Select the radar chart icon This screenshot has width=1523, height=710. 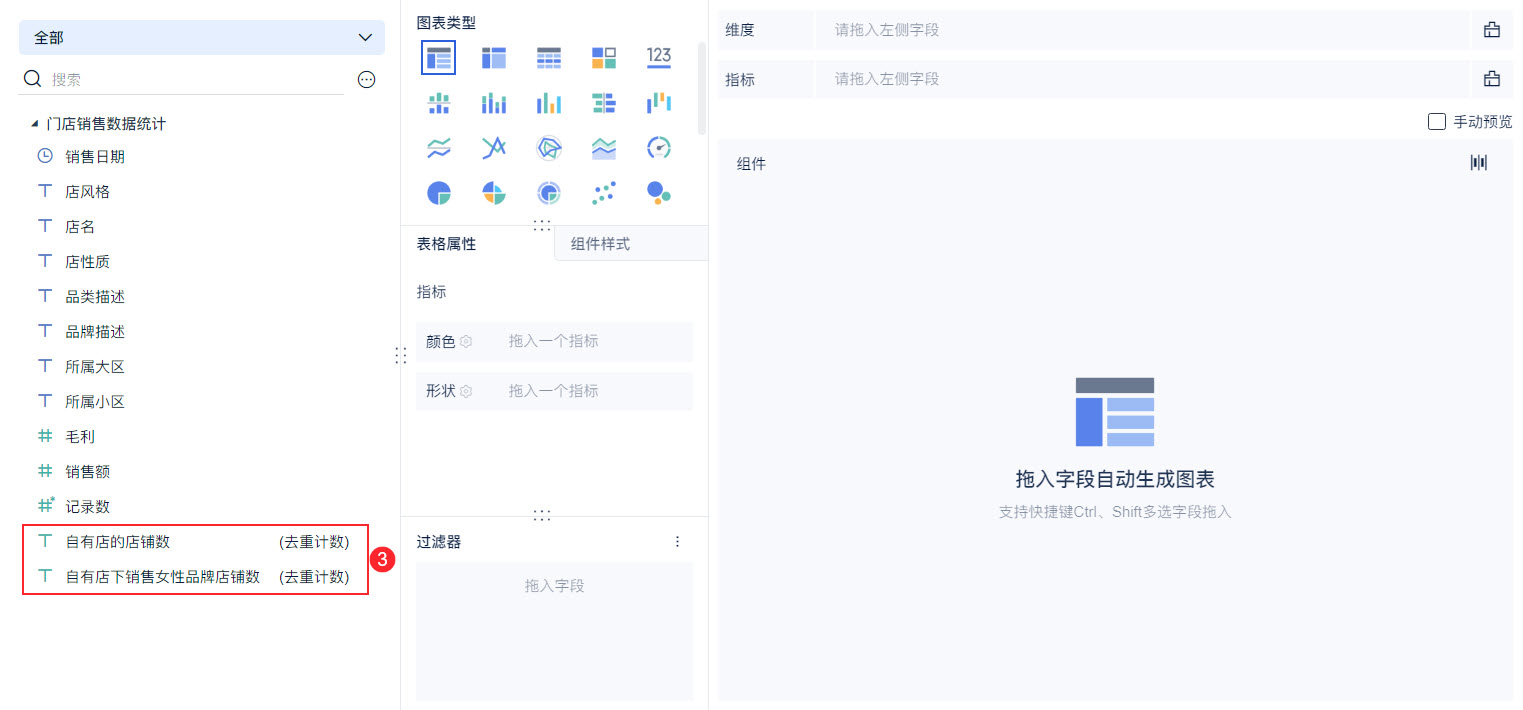tap(549, 148)
